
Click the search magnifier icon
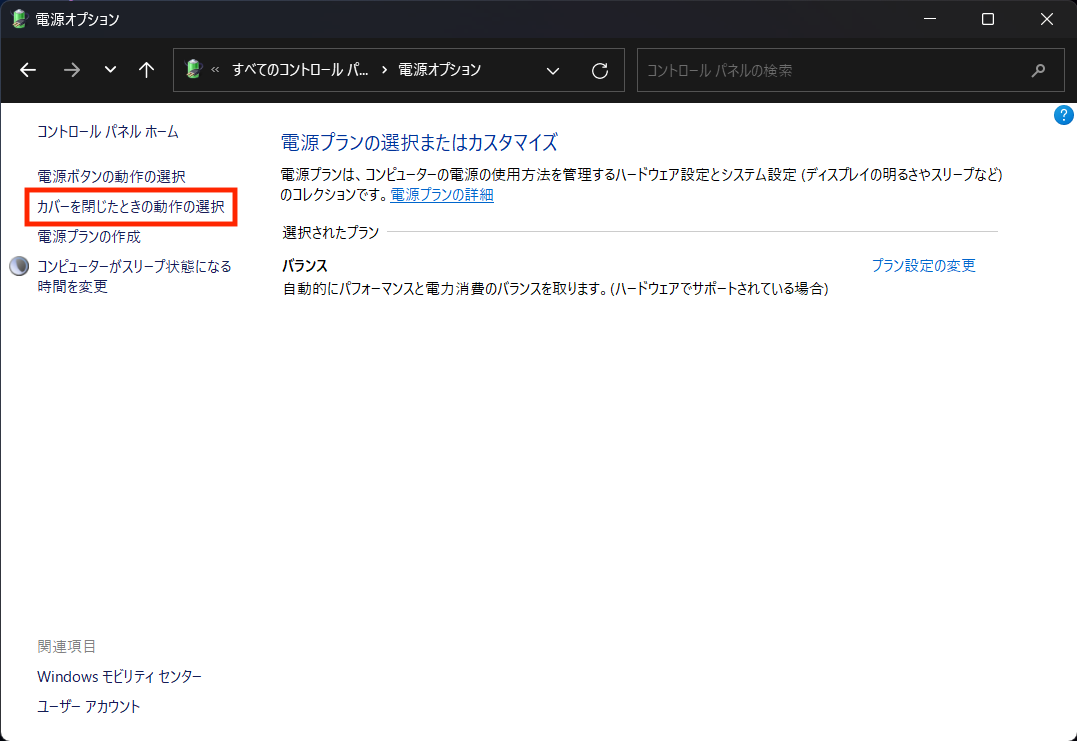tap(1039, 70)
